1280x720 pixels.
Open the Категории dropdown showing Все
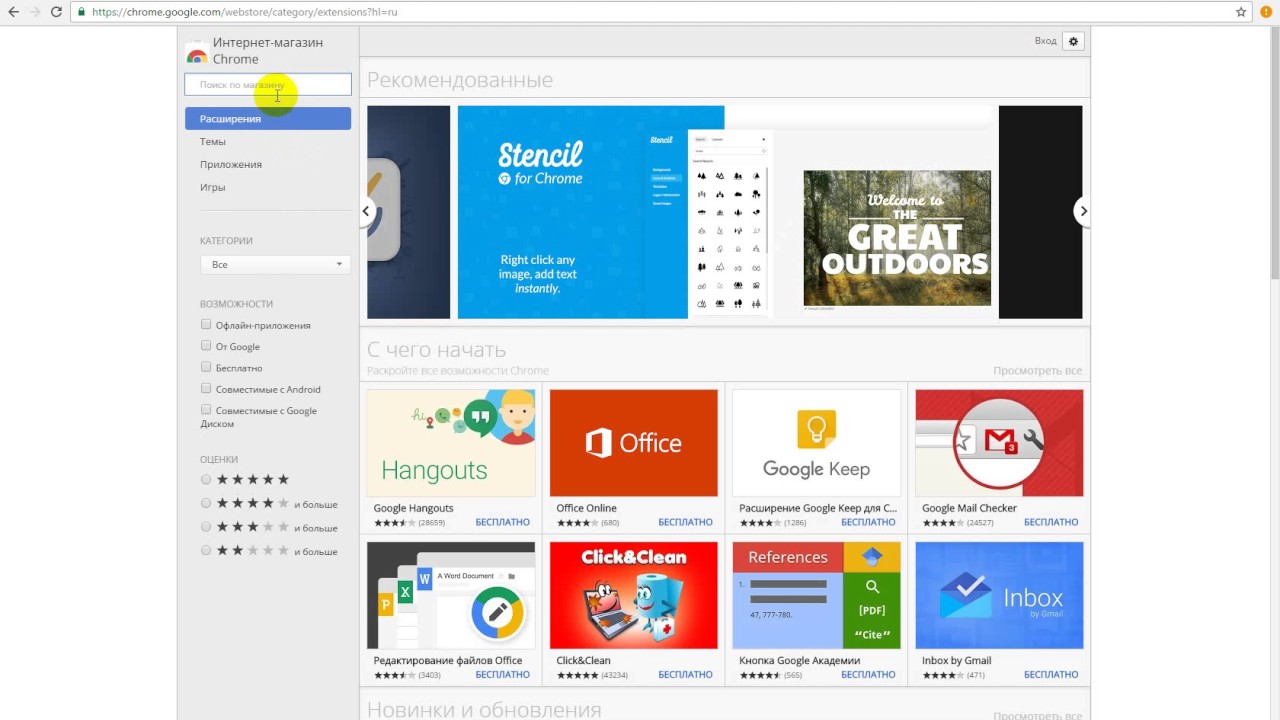[275, 264]
